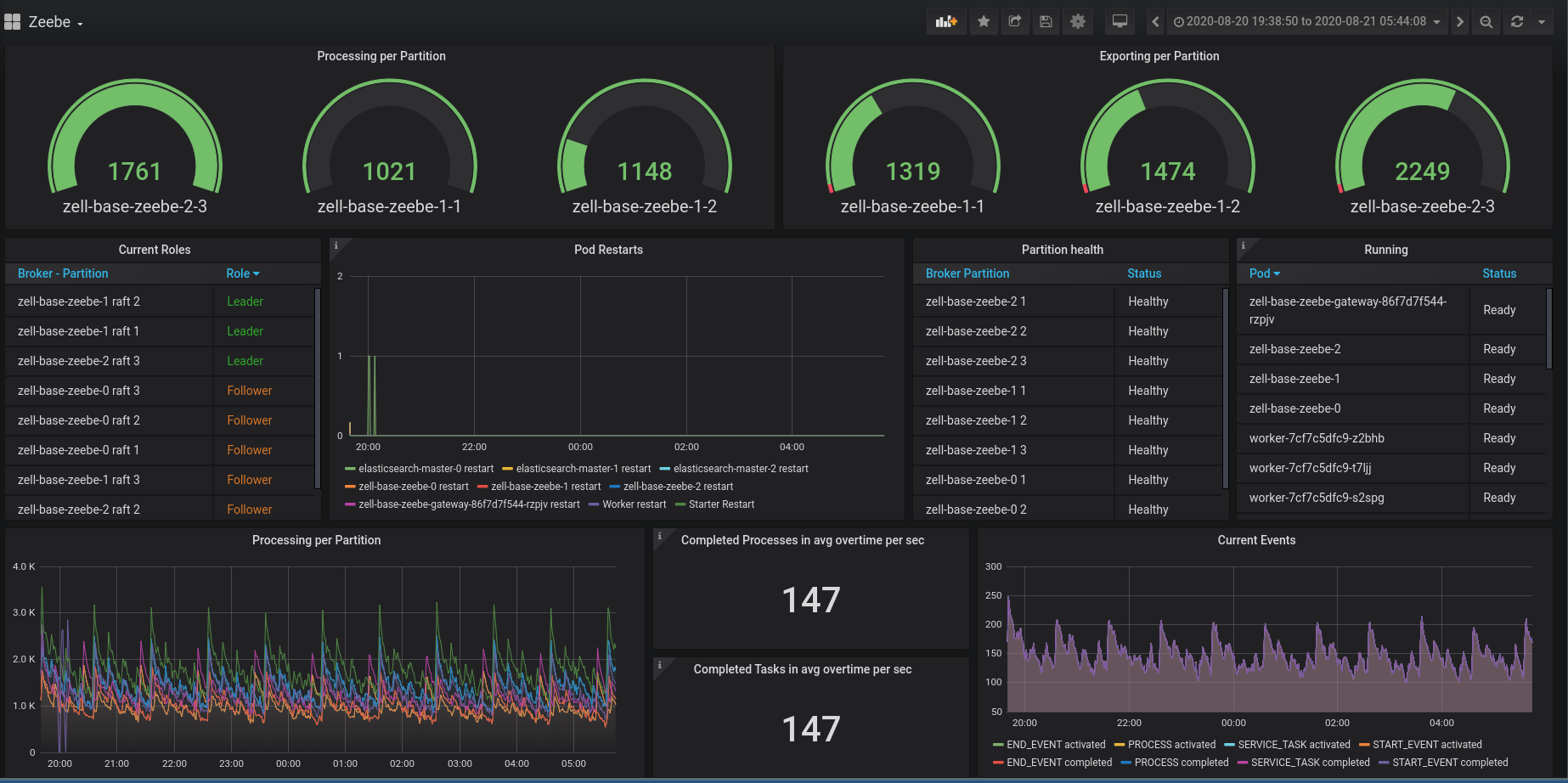The width and height of the screenshot is (1568, 783).
Task: Click the Grafana dashboards grid icon
Action: click(13, 22)
